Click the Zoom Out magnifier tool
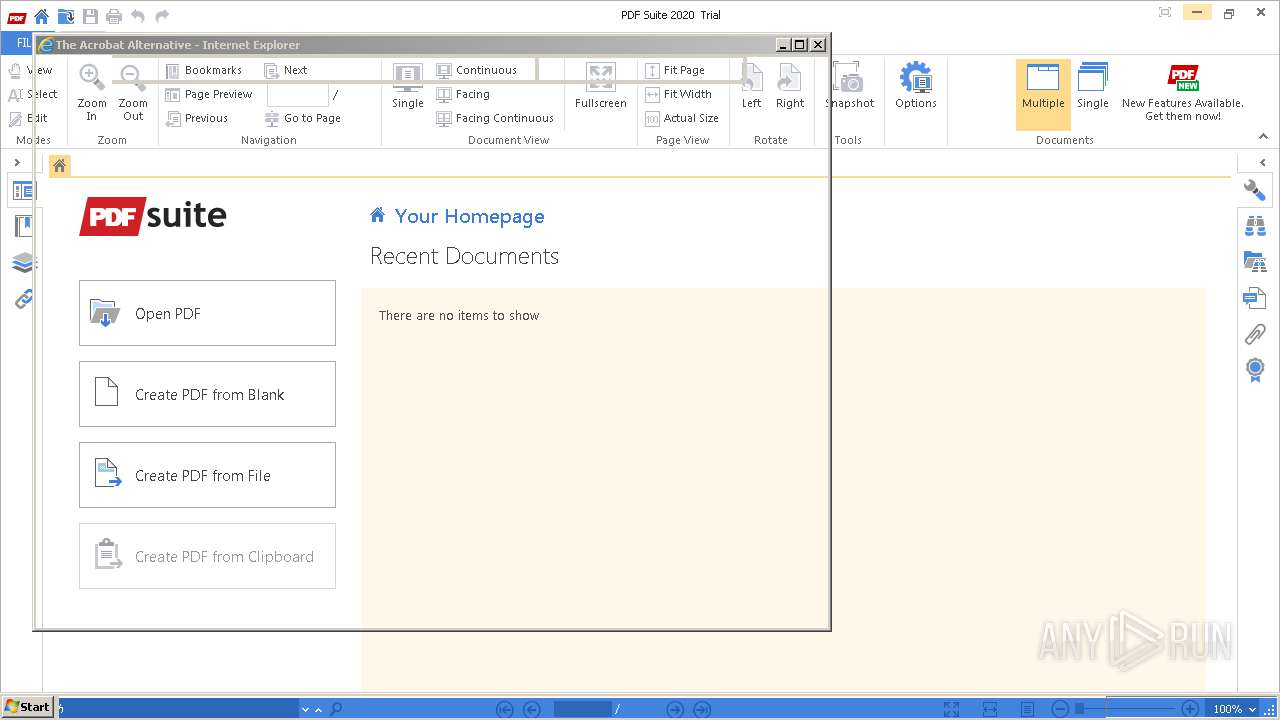 (133, 92)
